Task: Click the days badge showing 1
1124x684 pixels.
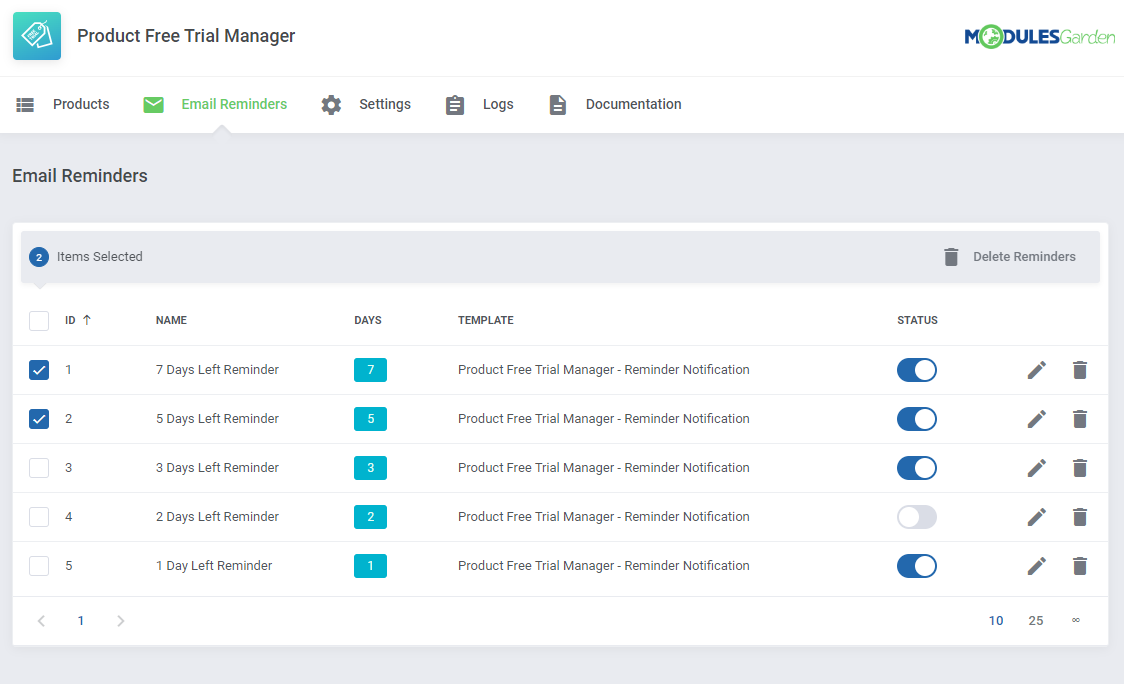Action: tap(371, 566)
